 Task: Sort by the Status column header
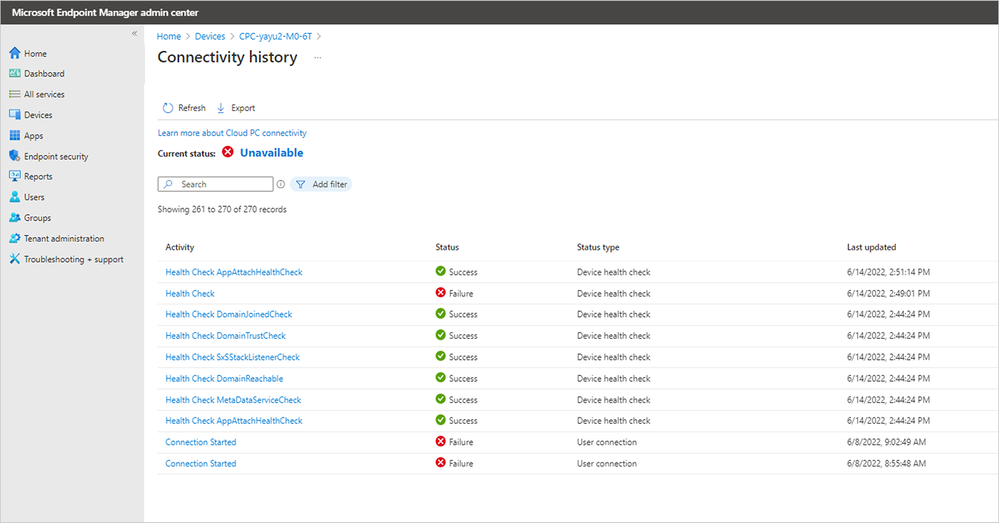point(447,247)
